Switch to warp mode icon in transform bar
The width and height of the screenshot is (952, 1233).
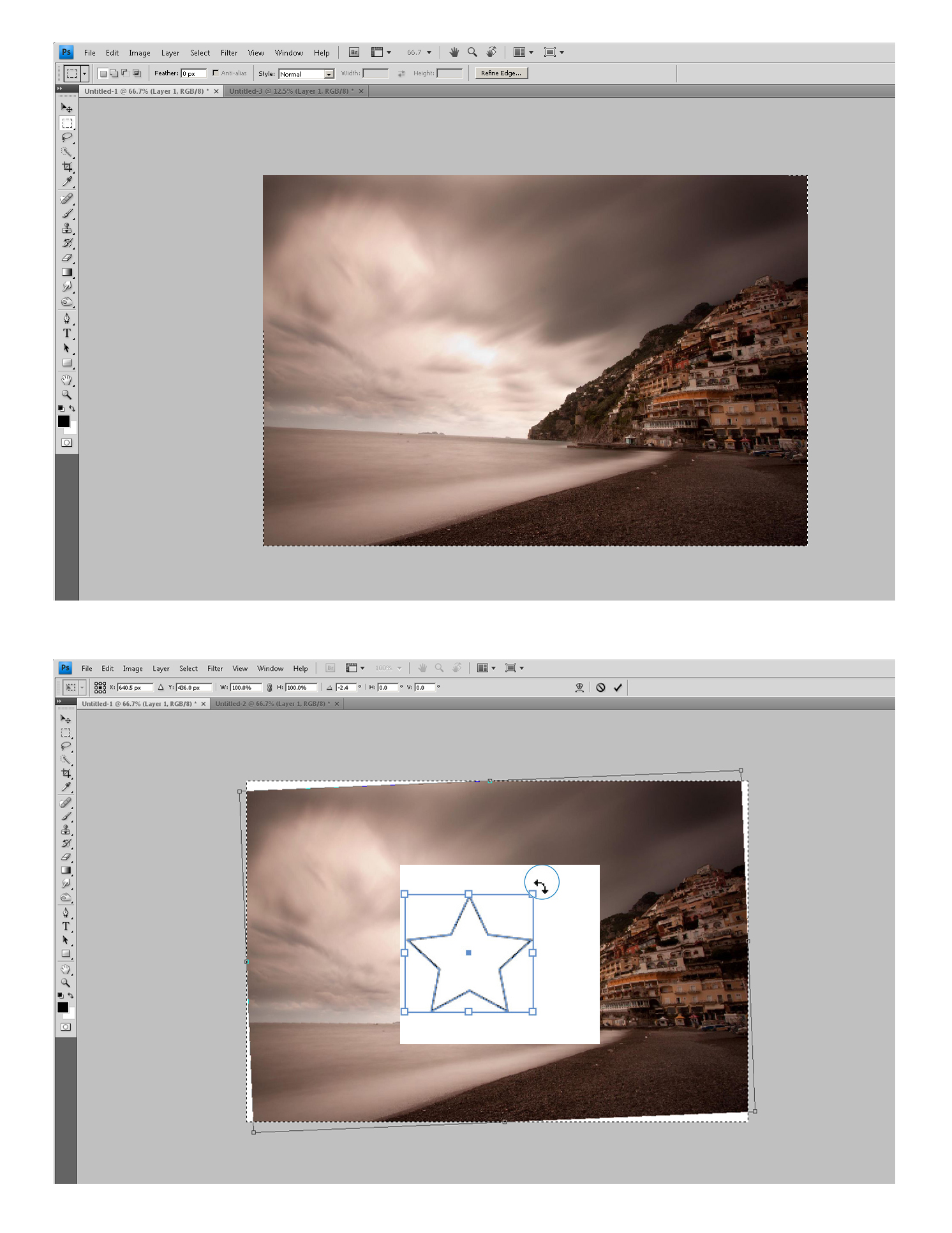579,687
